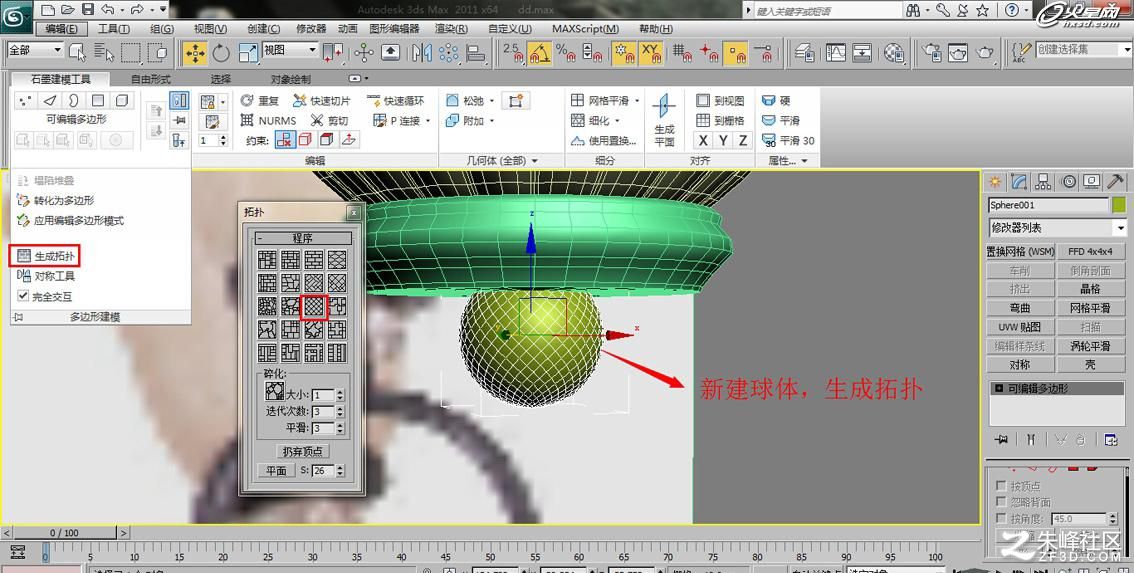Screen dimensions: 1134x573
Task: Select Polygon sub-object level icon
Action: click(x=98, y=101)
